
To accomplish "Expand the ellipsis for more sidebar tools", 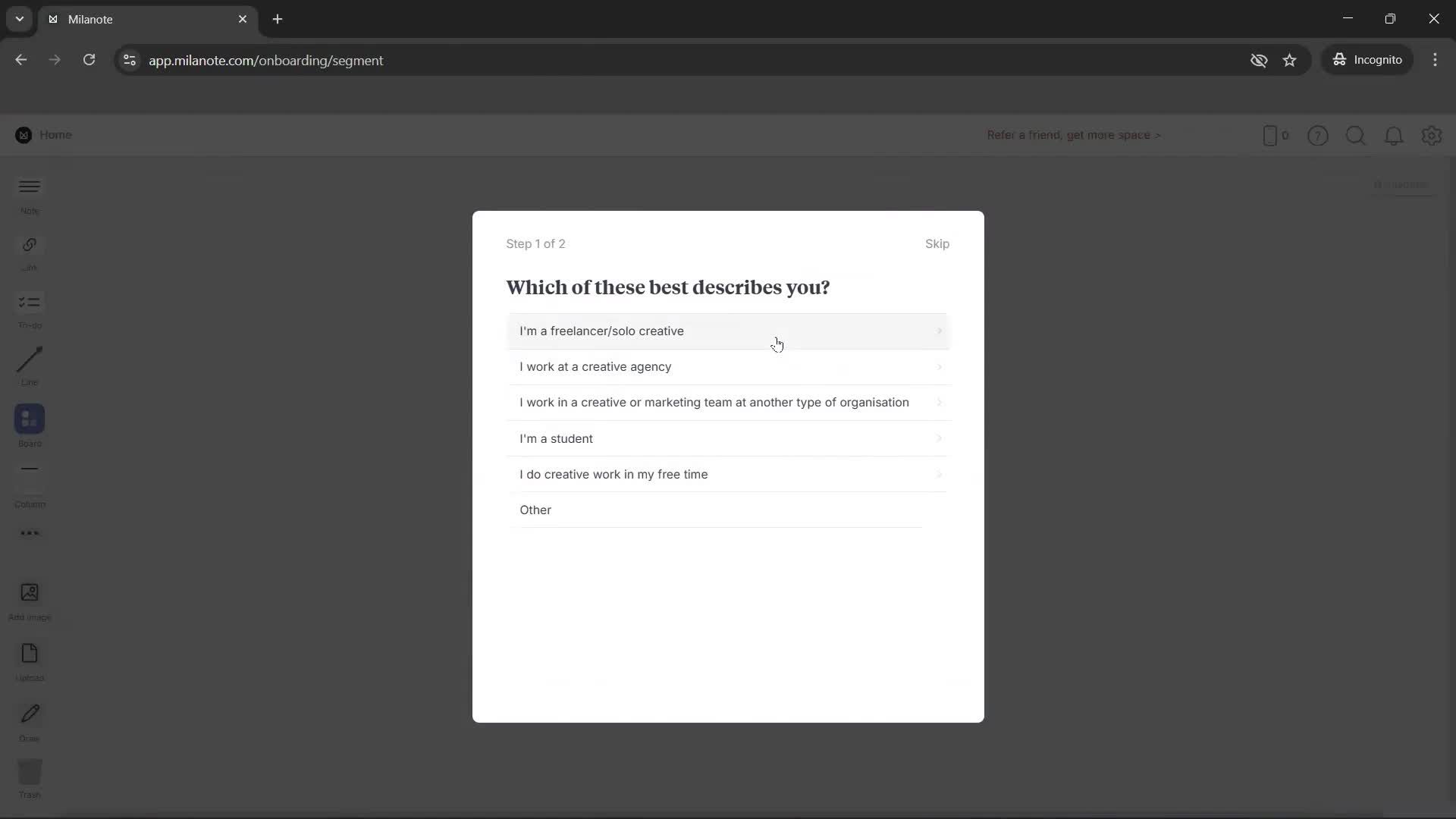I will [29, 533].
